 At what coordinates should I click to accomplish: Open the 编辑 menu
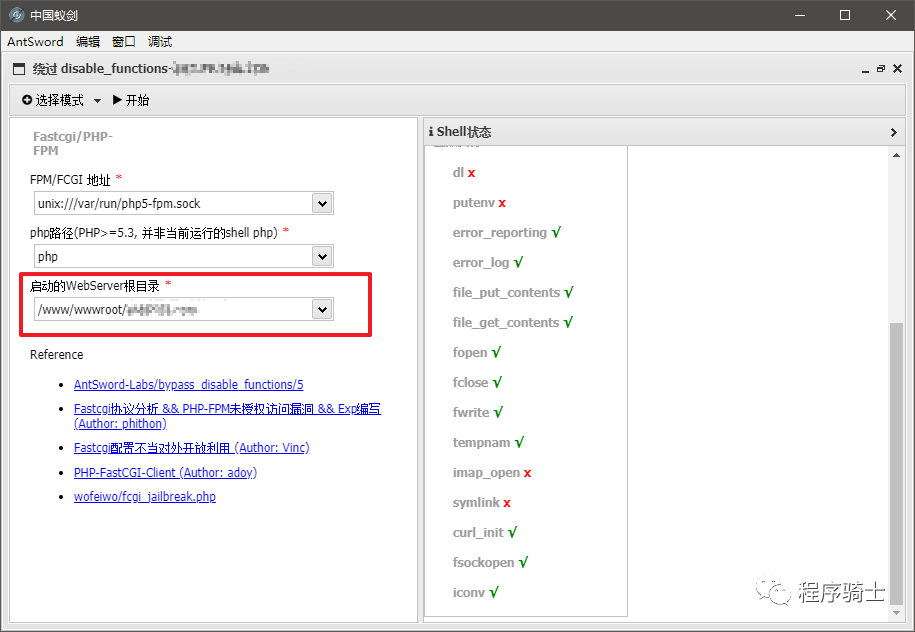coord(88,41)
